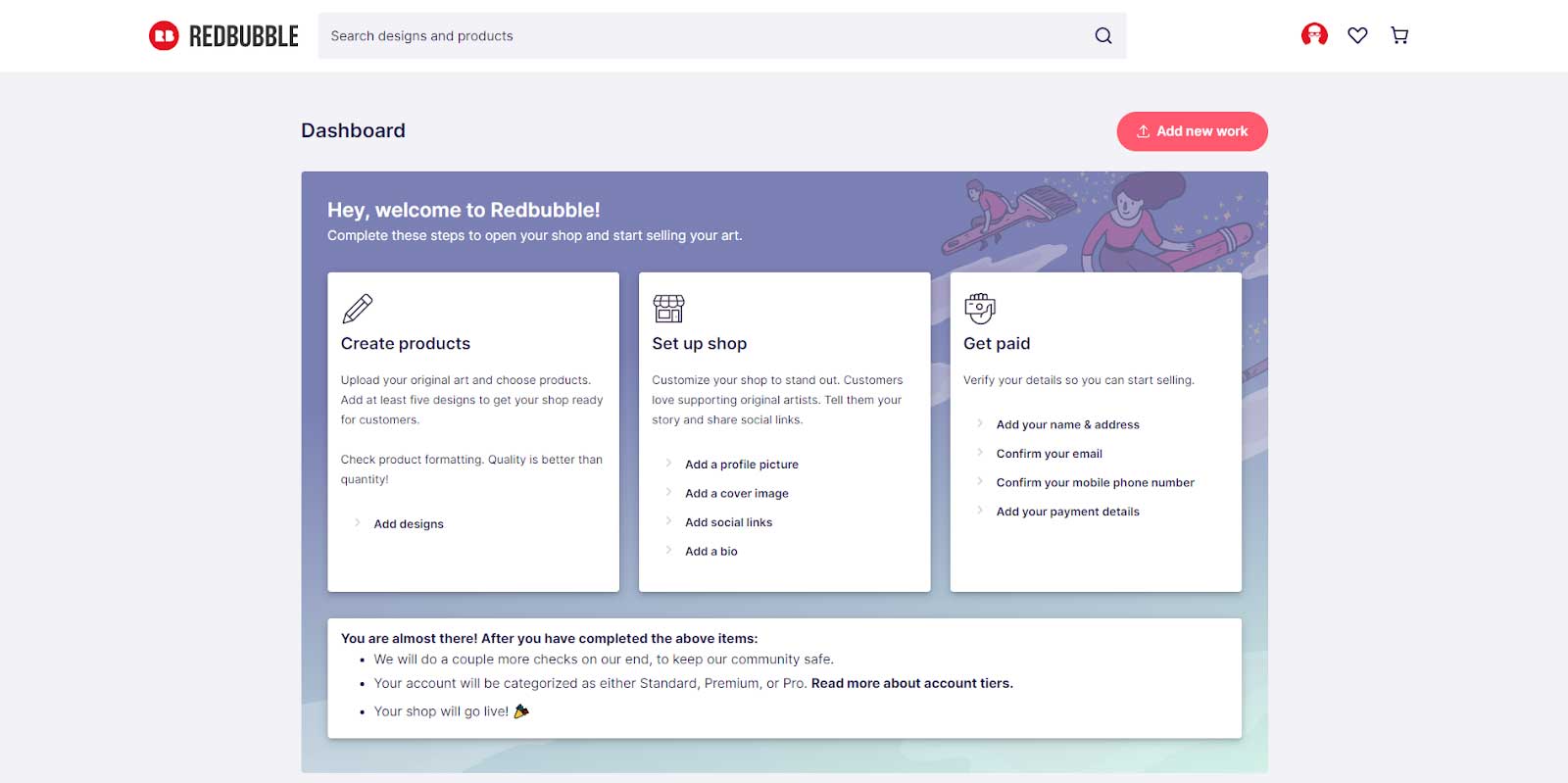Expand the Add your name & address chevron

tap(980, 423)
